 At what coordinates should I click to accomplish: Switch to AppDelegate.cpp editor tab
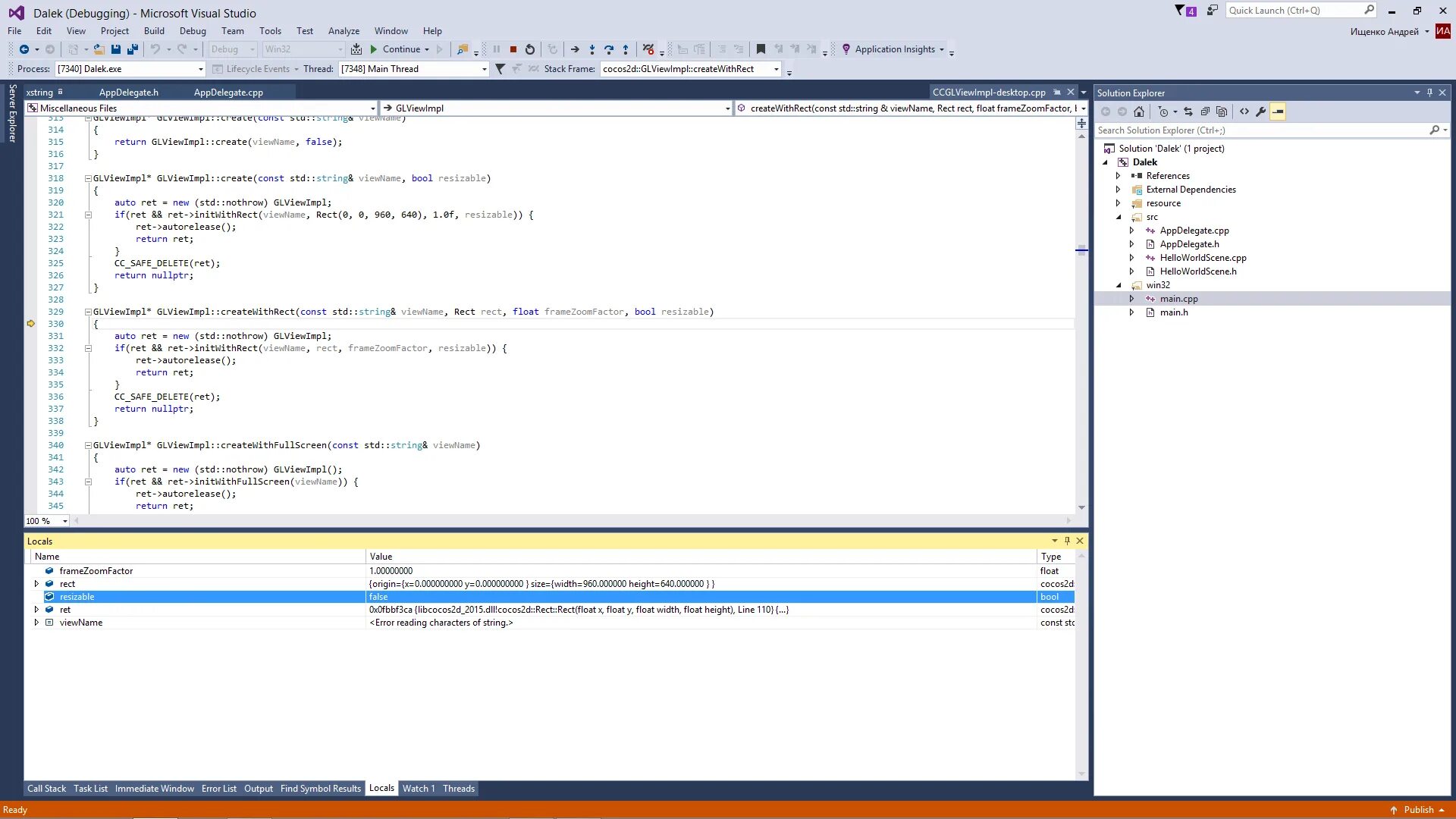point(228,93)
